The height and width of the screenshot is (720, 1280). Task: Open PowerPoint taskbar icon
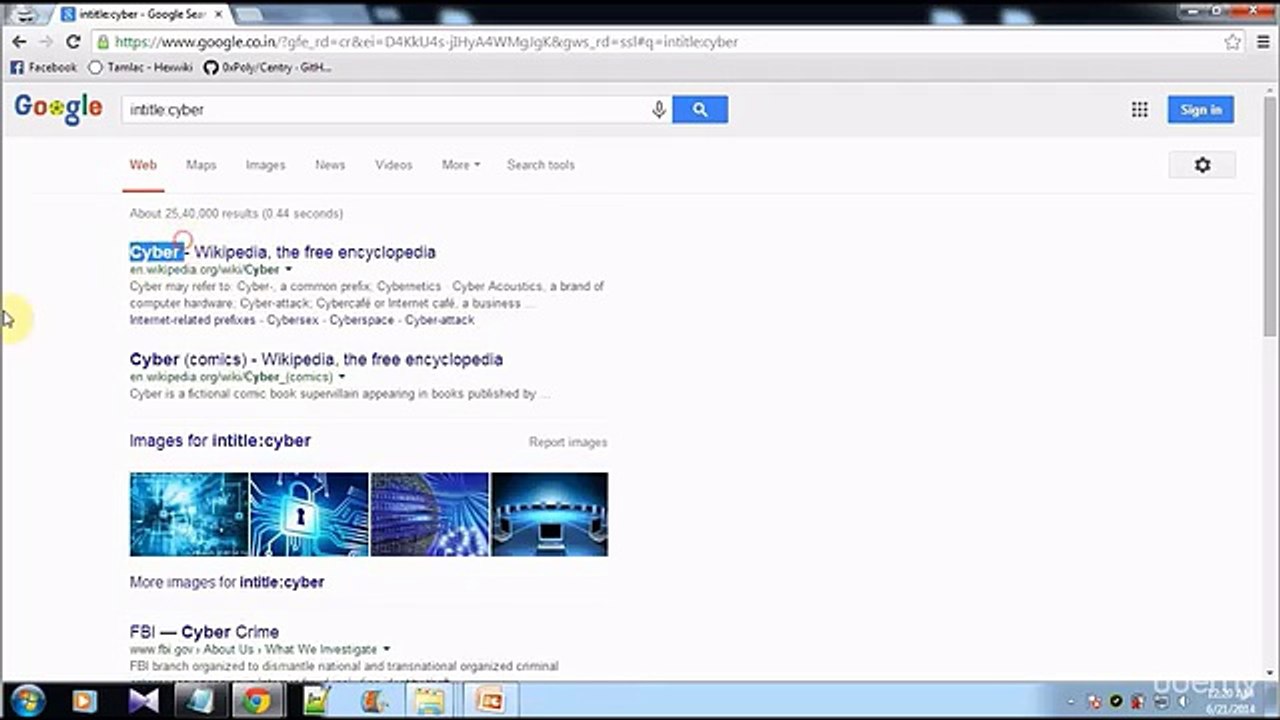coord(490,701)
